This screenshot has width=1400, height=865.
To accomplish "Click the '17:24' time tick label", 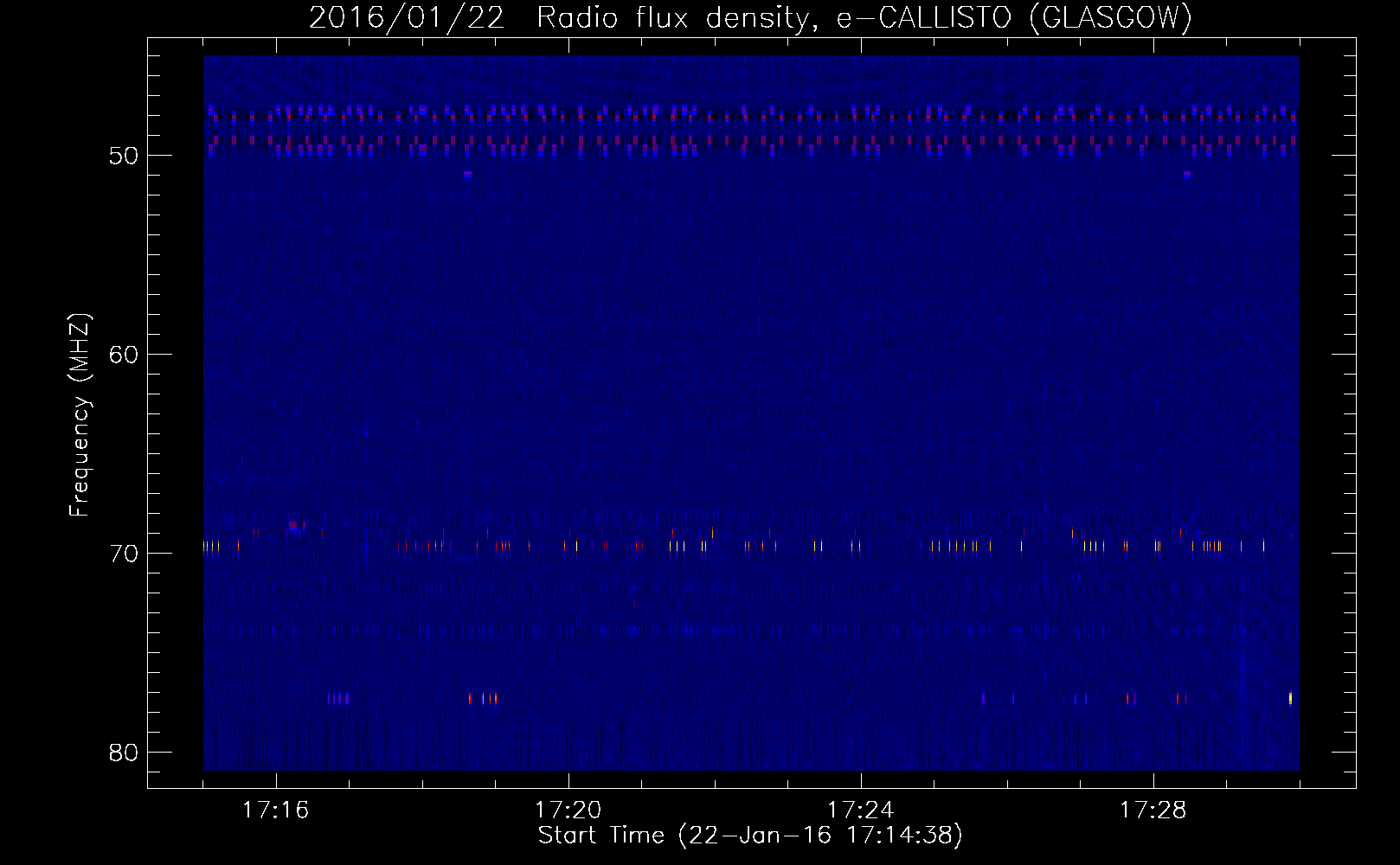I will coord(860,811).
